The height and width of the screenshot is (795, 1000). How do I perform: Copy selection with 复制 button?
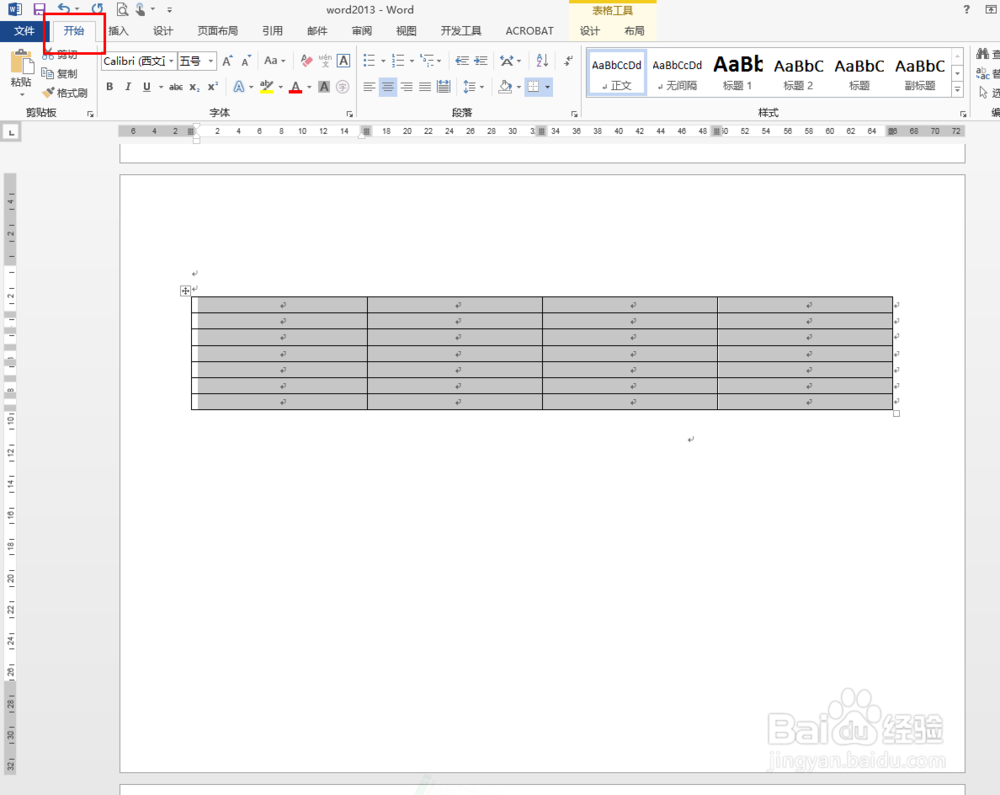click(60, 74)
